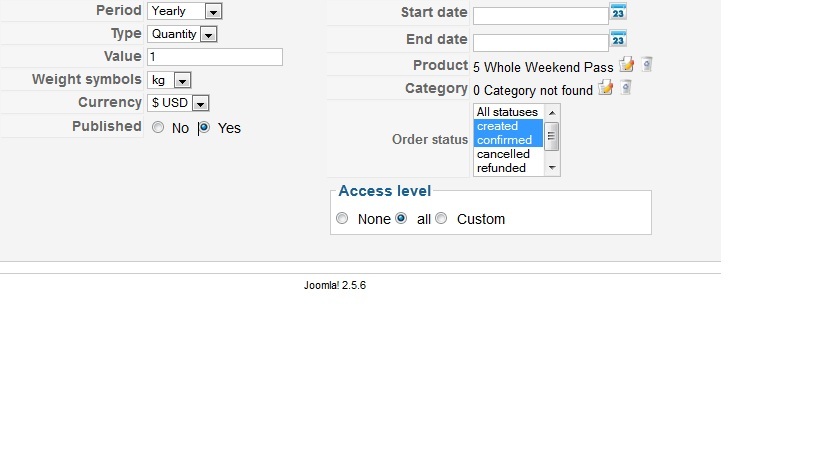The width and height of the screenshot is (819, 460).
Task: Open the End date calendar picker icon
Action: (618, 39)
